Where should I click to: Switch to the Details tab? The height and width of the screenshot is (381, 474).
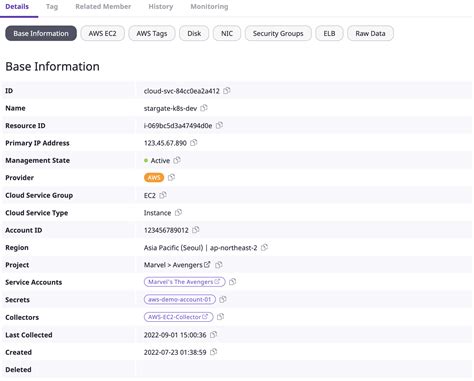tap(17, 7)
